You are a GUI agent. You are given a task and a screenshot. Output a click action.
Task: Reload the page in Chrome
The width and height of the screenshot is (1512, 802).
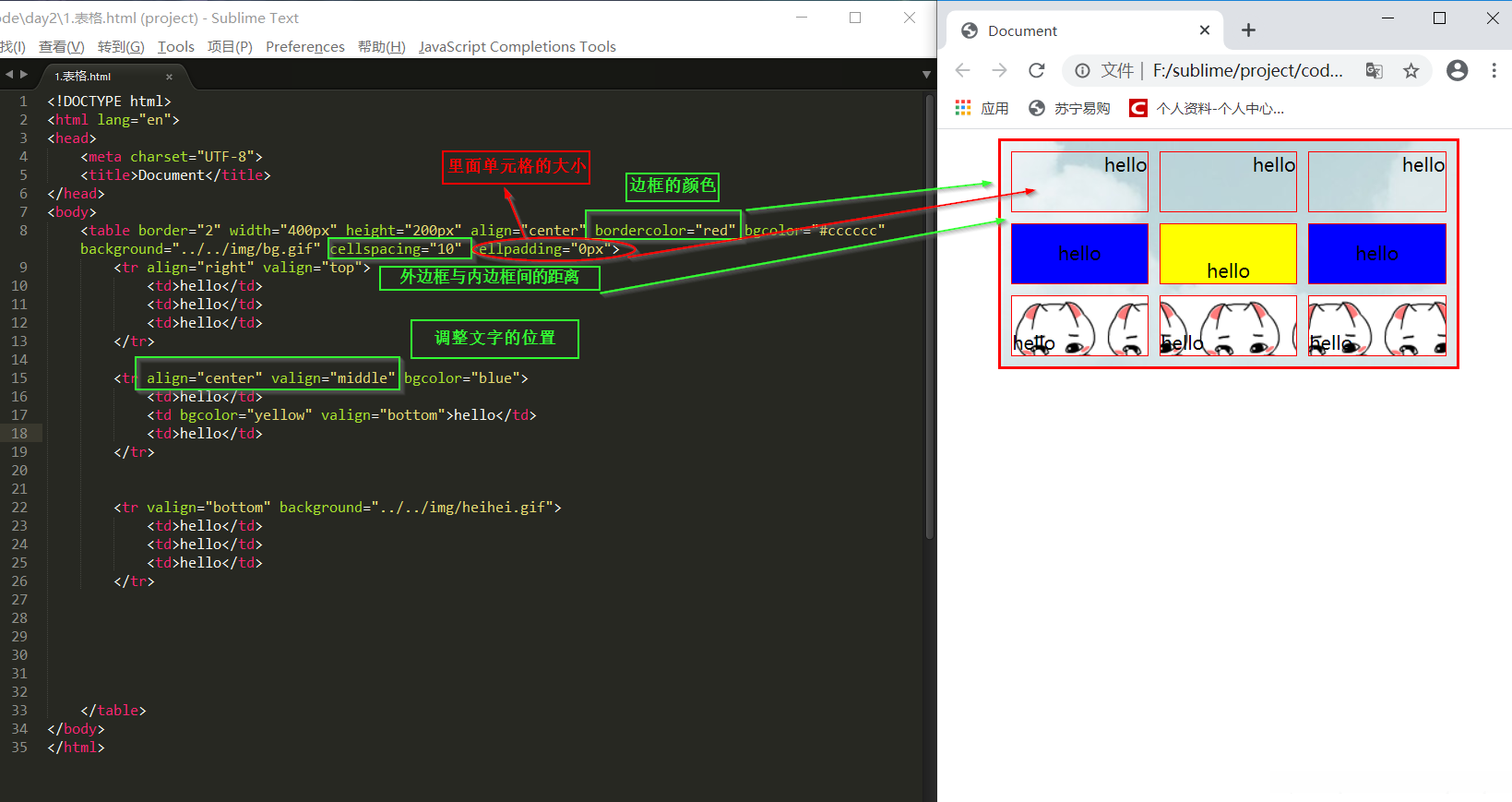[x=1037, y=70]
